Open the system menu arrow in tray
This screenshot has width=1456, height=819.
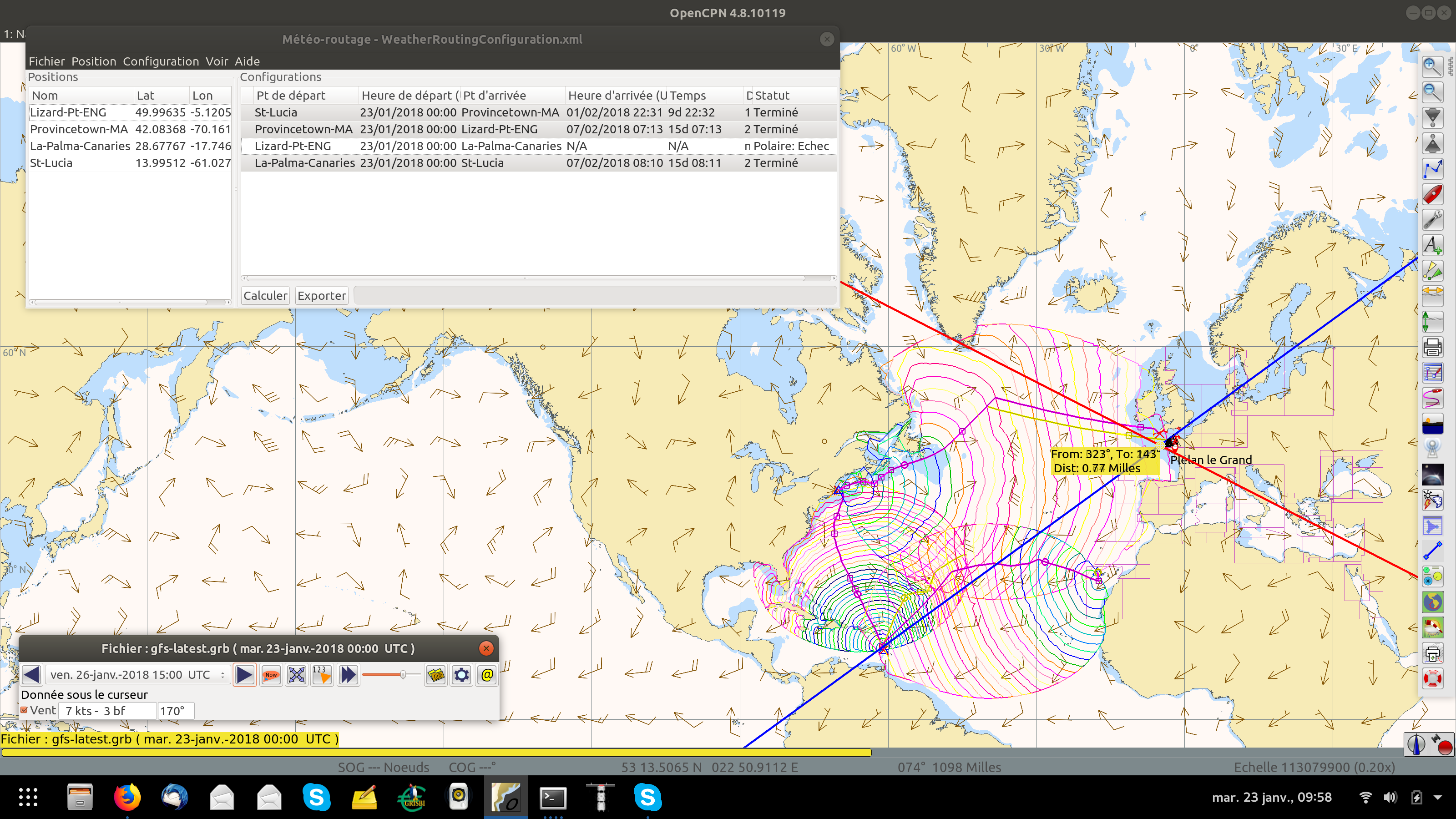(1438, 798)
